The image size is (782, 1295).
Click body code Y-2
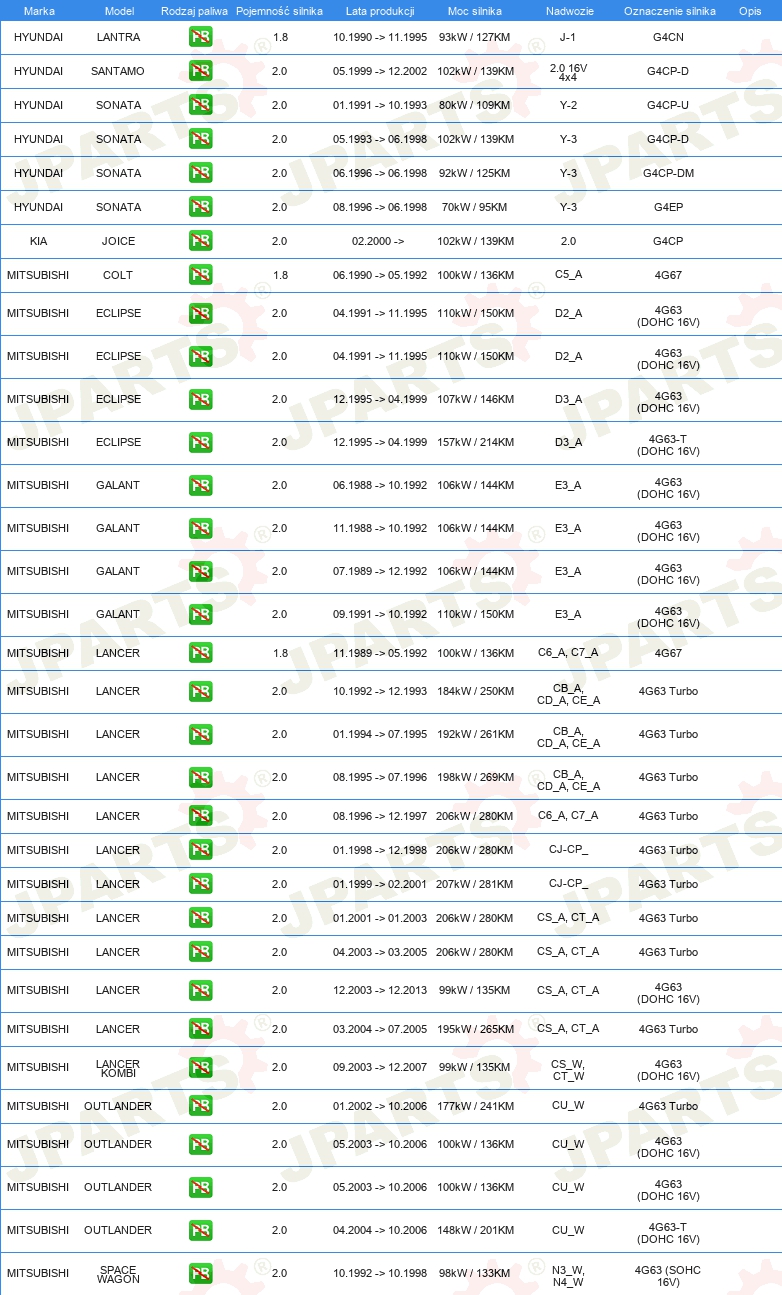[568, 105]
